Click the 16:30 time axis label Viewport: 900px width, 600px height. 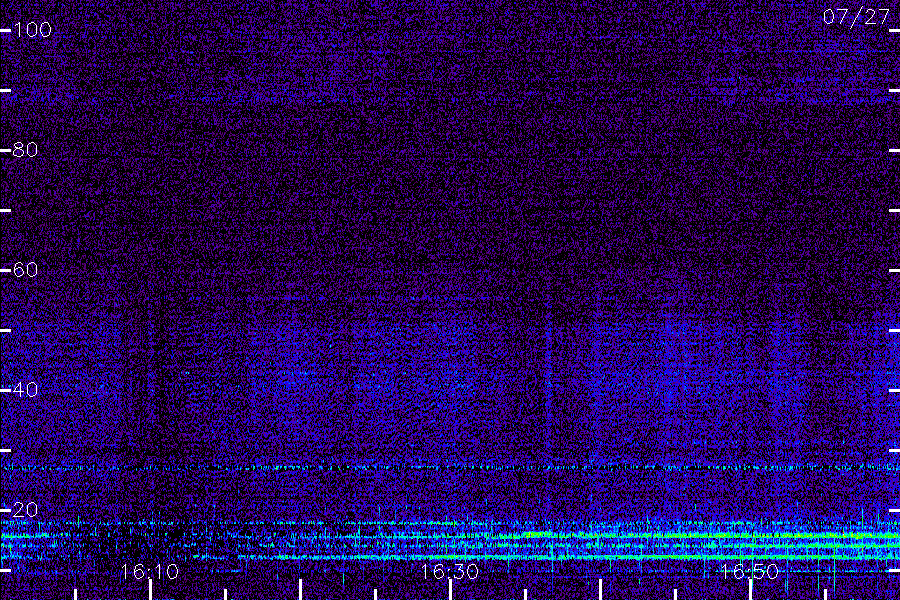[x=449, y=572]
